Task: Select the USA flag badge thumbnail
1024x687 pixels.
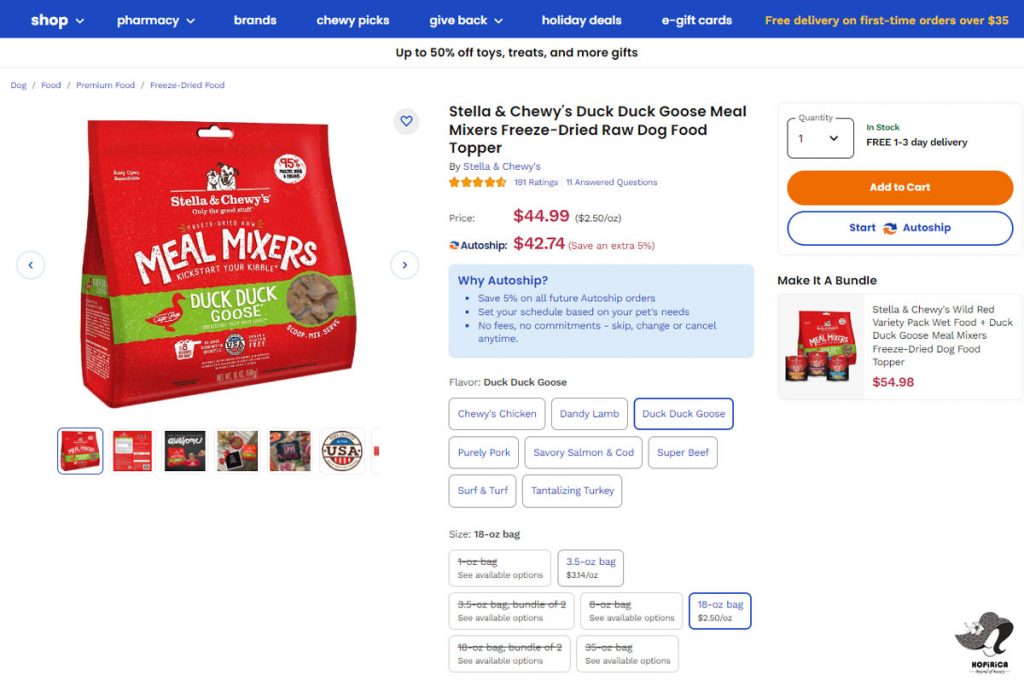Action: tap(342, 451)
